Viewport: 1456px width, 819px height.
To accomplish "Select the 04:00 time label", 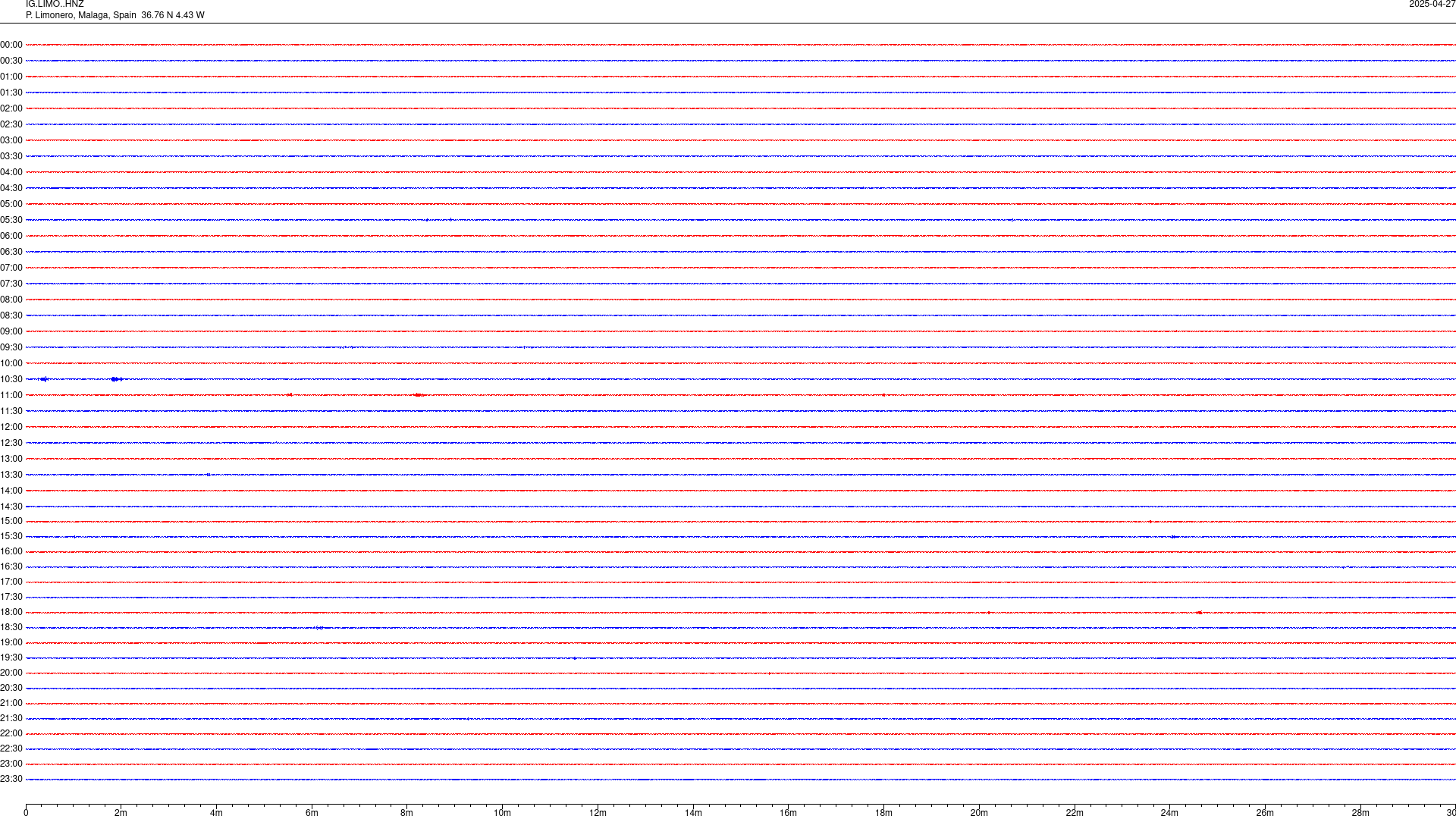I will [x=11, y=172].
